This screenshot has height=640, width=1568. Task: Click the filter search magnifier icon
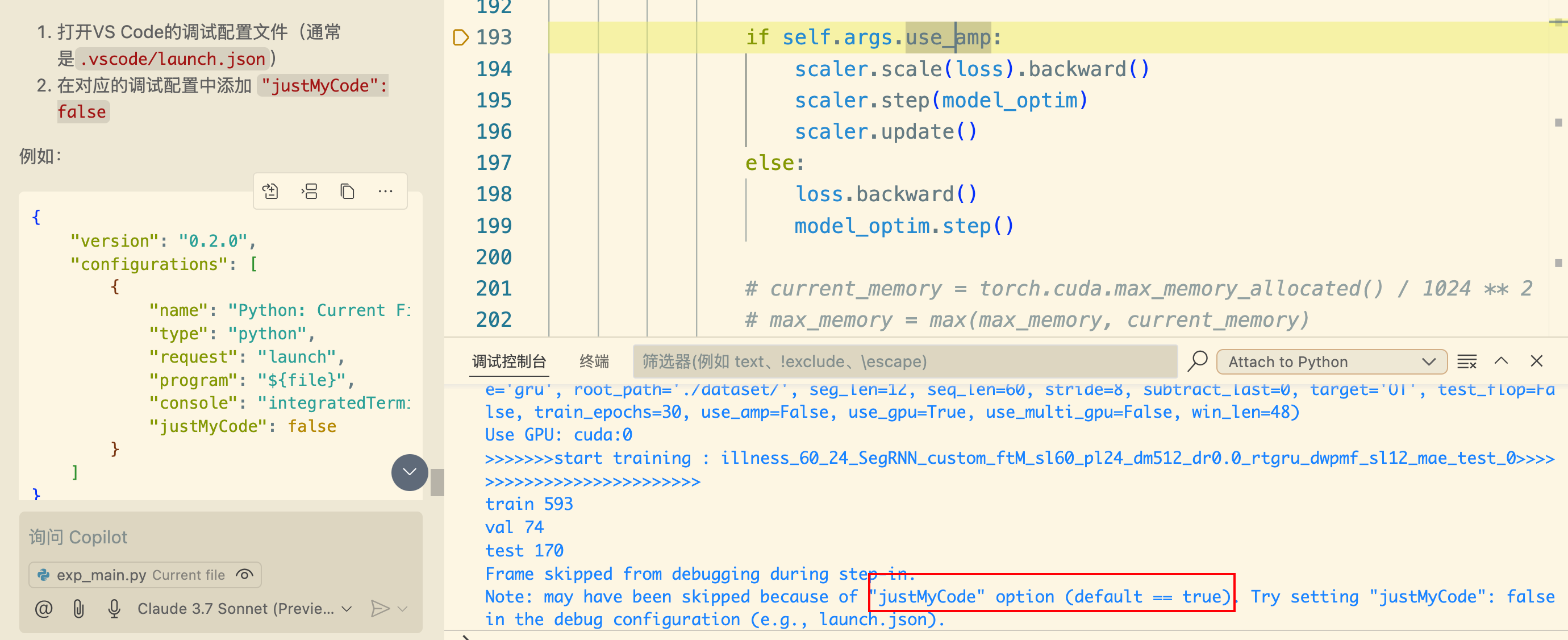point(1198,361)
